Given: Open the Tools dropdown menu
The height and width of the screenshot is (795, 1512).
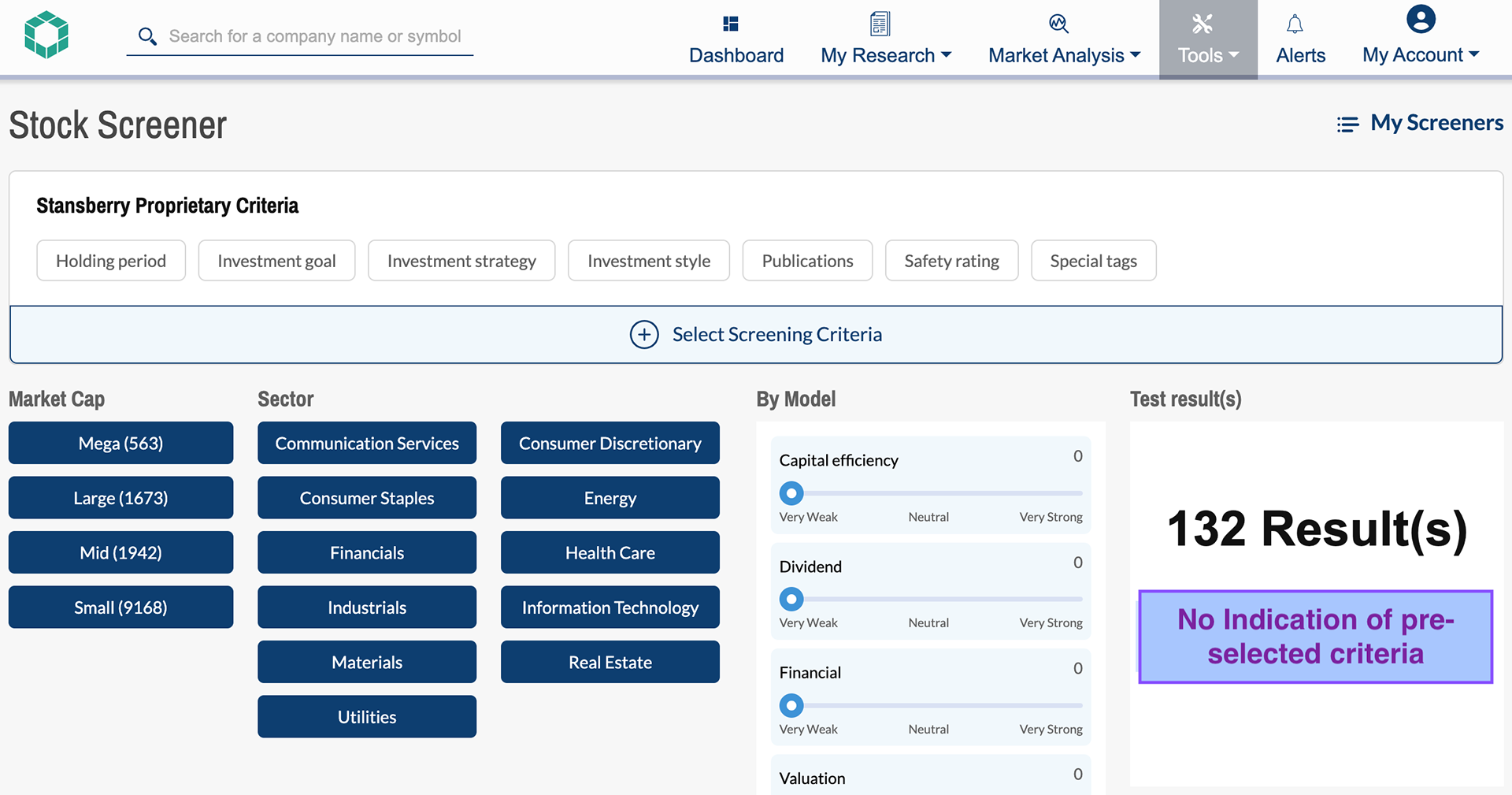Looking at the screenshot, I should [x=1208, y=39].
